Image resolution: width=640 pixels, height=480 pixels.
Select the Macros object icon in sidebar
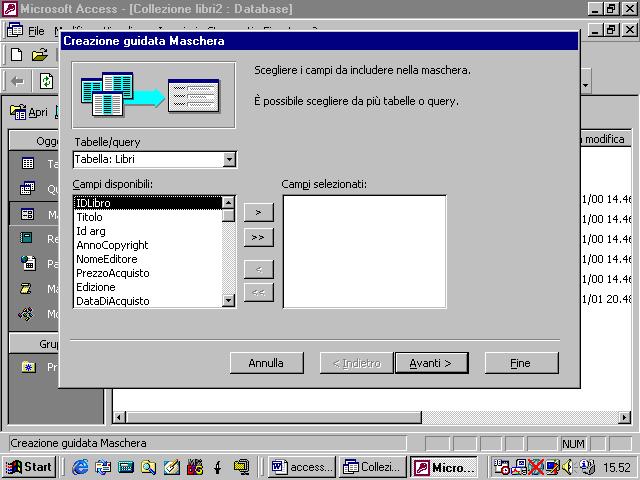pyautogui.click(x=26, y=289)
